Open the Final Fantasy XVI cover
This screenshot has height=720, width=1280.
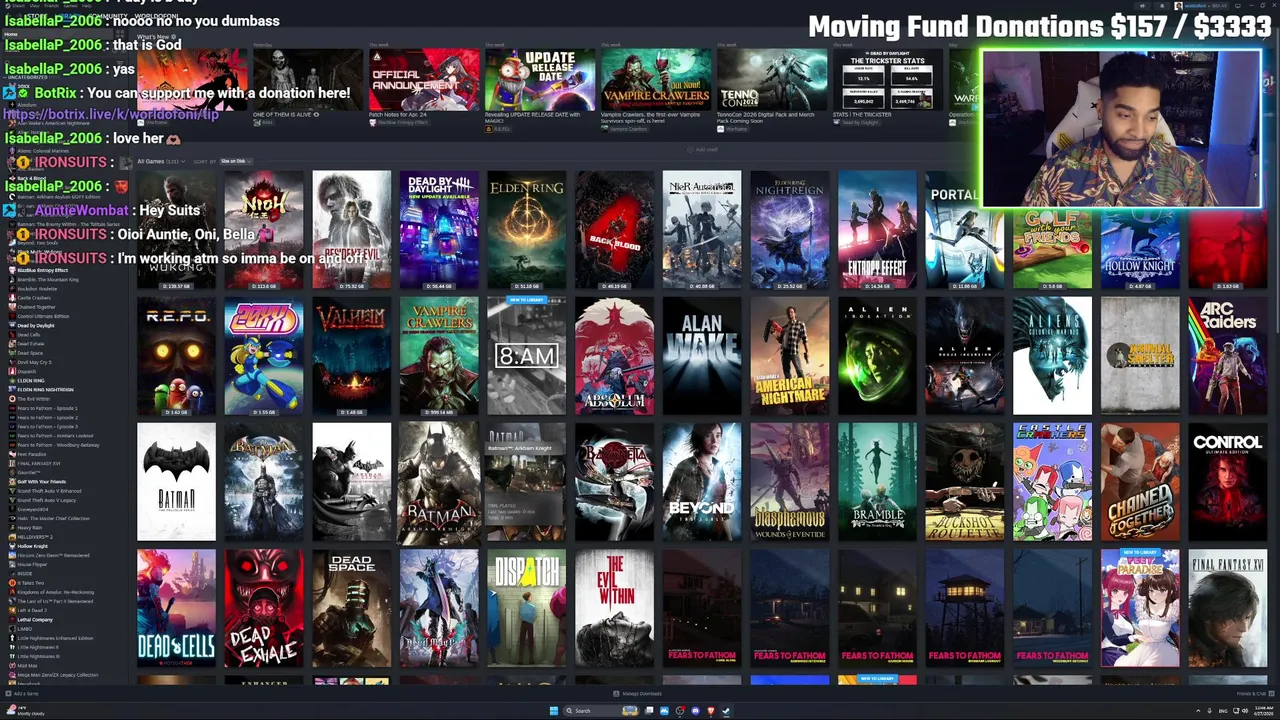click(1228, 608)
